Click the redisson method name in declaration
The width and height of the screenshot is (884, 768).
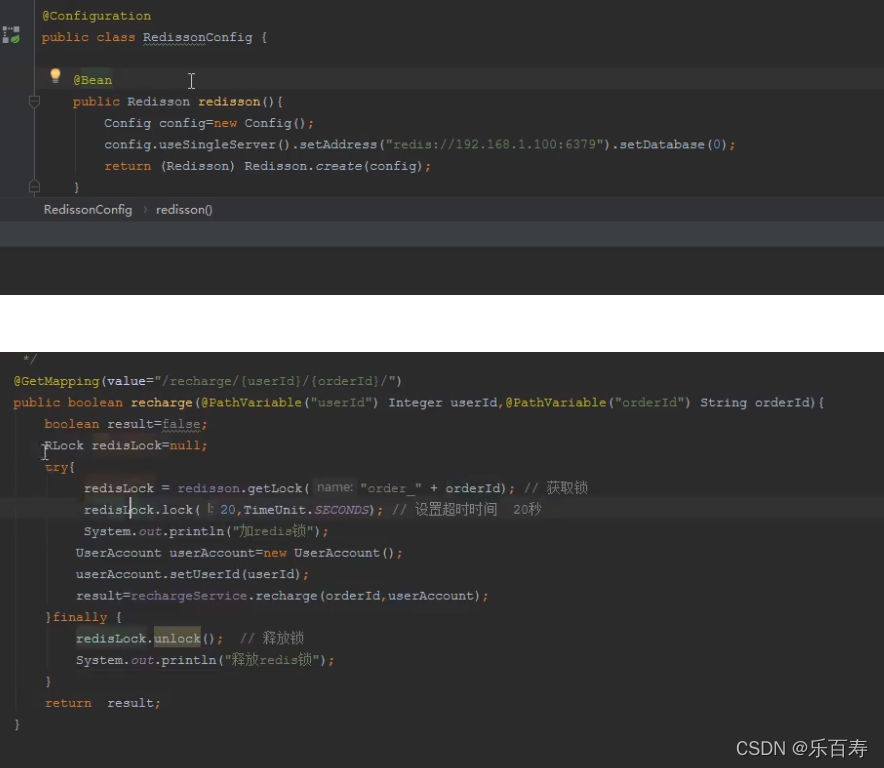point(229,101)
